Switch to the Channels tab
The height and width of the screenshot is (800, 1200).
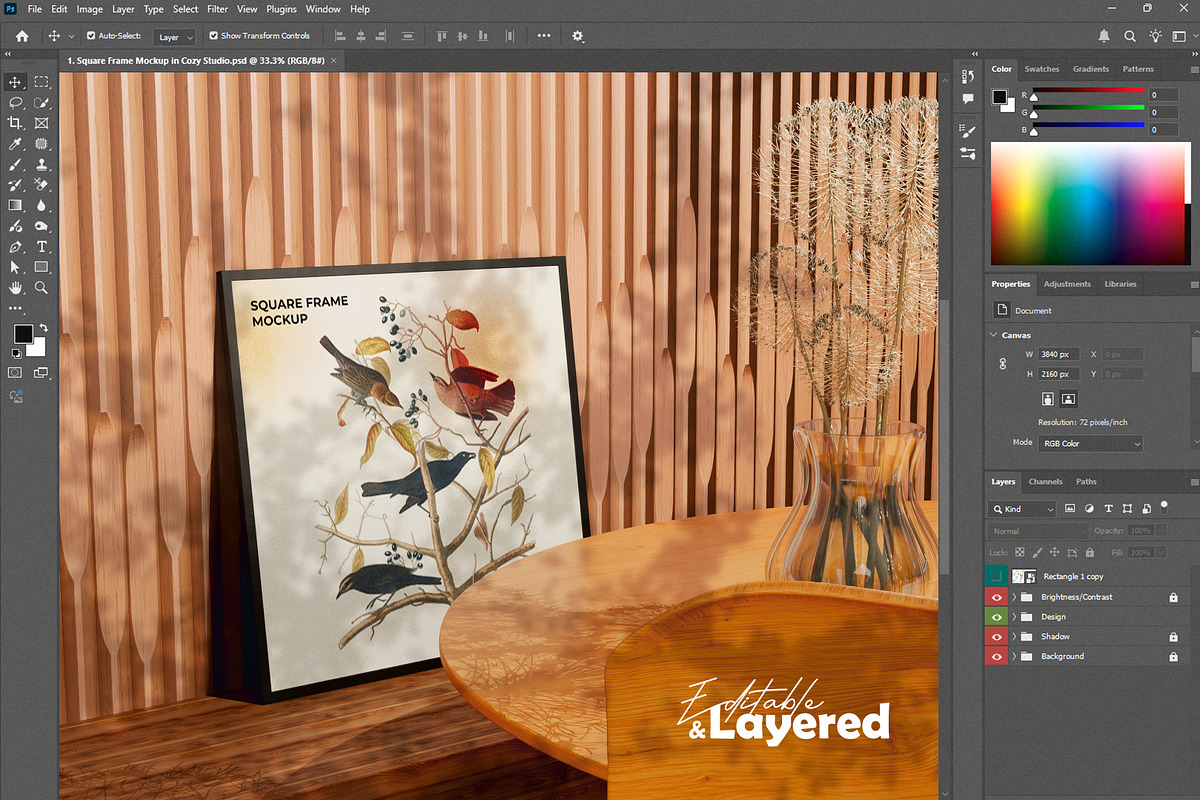tap(1045, 481)
